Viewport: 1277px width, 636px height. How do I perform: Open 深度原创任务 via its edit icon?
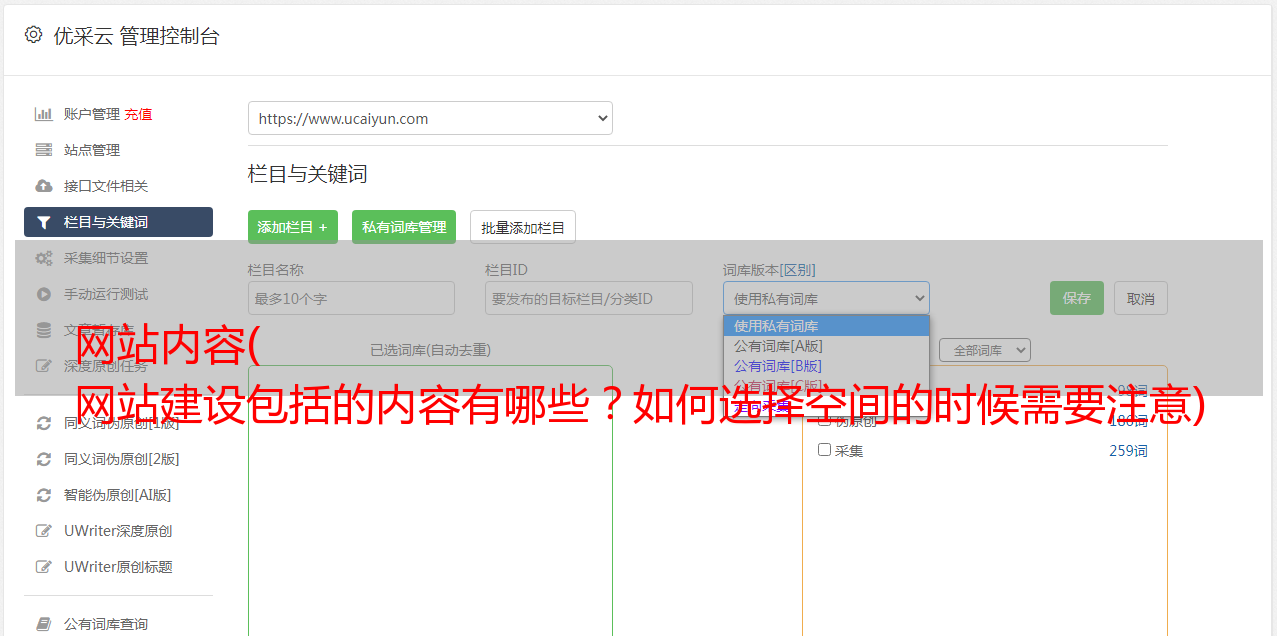[43, 366]
